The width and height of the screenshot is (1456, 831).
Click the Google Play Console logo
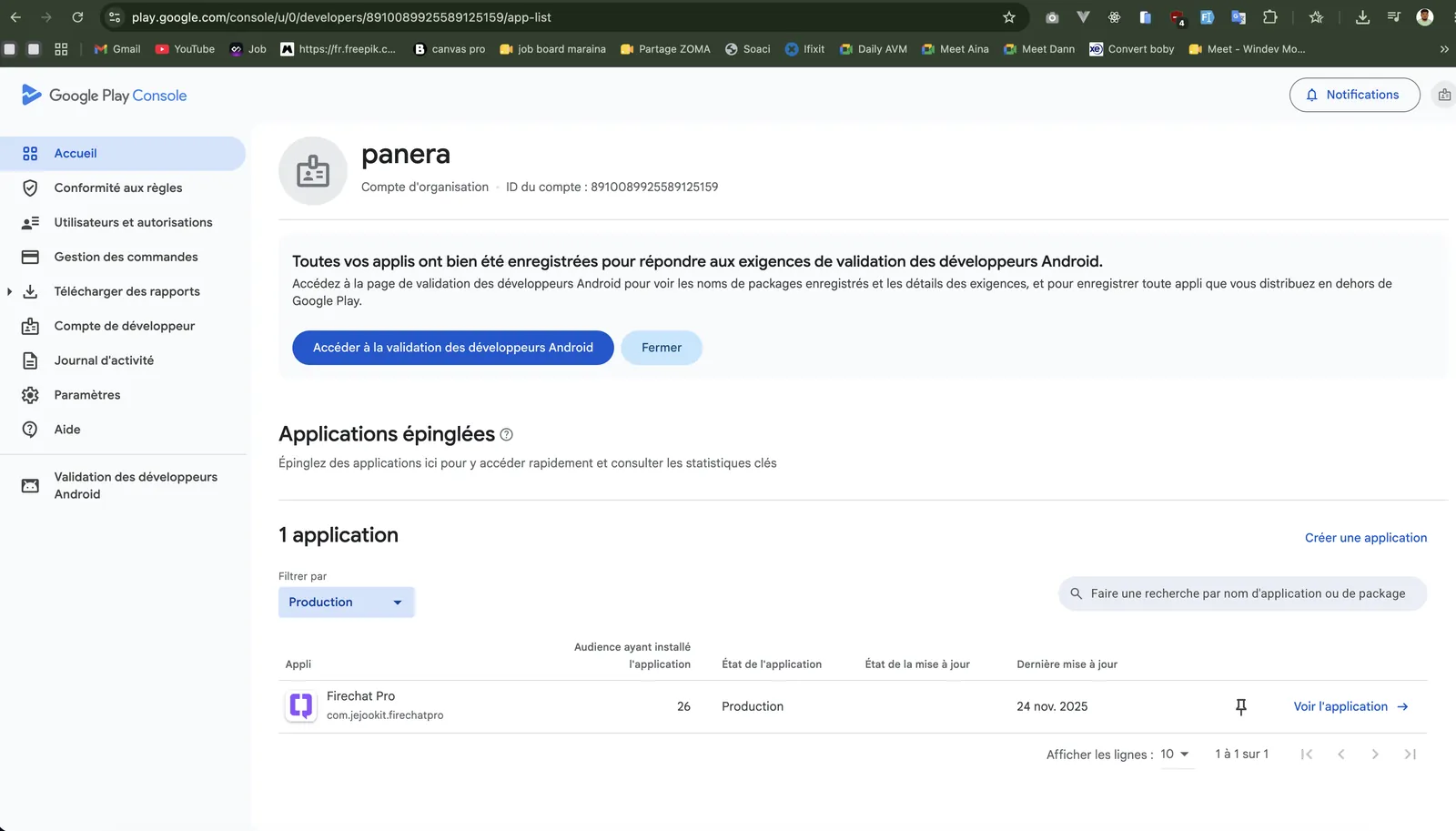point(104,96)
